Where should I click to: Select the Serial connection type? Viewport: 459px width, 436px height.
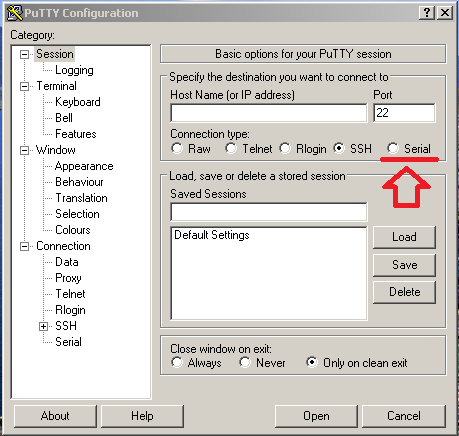(x=393, y=148)
